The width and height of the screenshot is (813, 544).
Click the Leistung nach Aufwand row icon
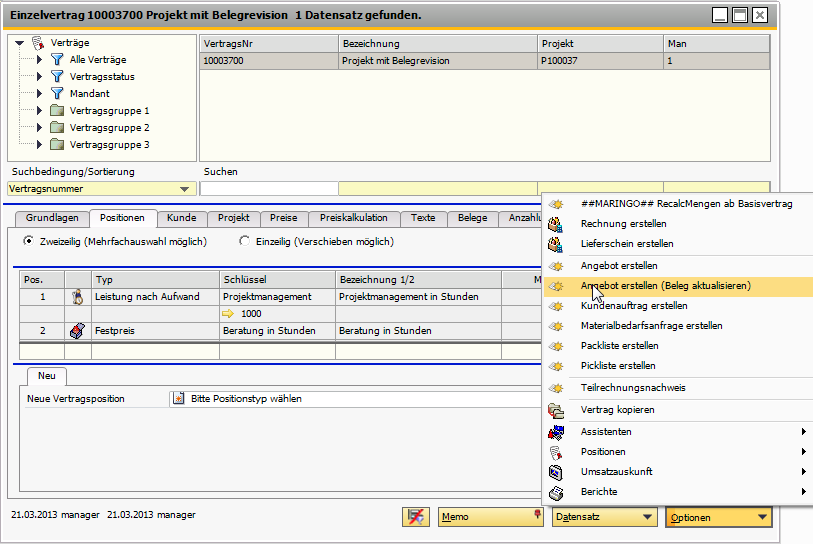point(76,297)
